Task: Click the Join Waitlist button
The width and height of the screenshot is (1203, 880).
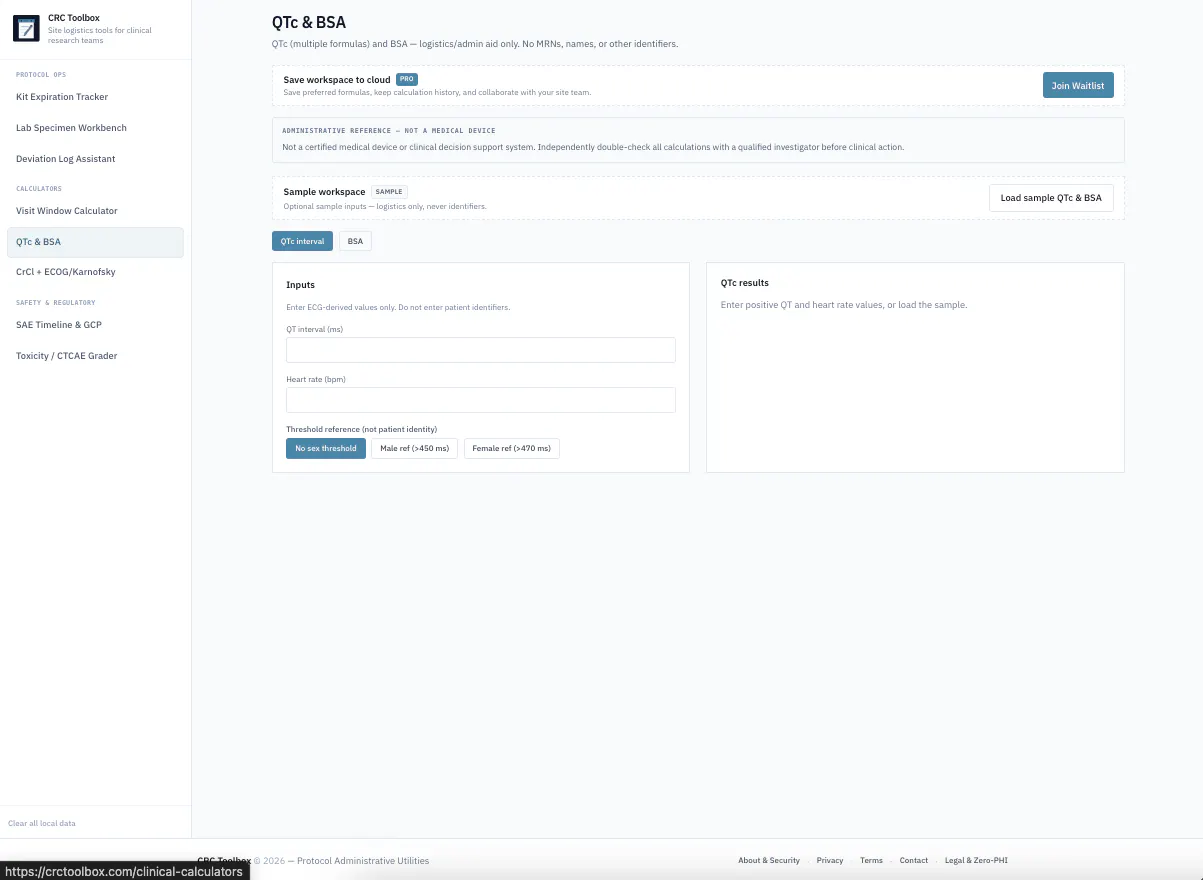Action: pos(1078,86)
